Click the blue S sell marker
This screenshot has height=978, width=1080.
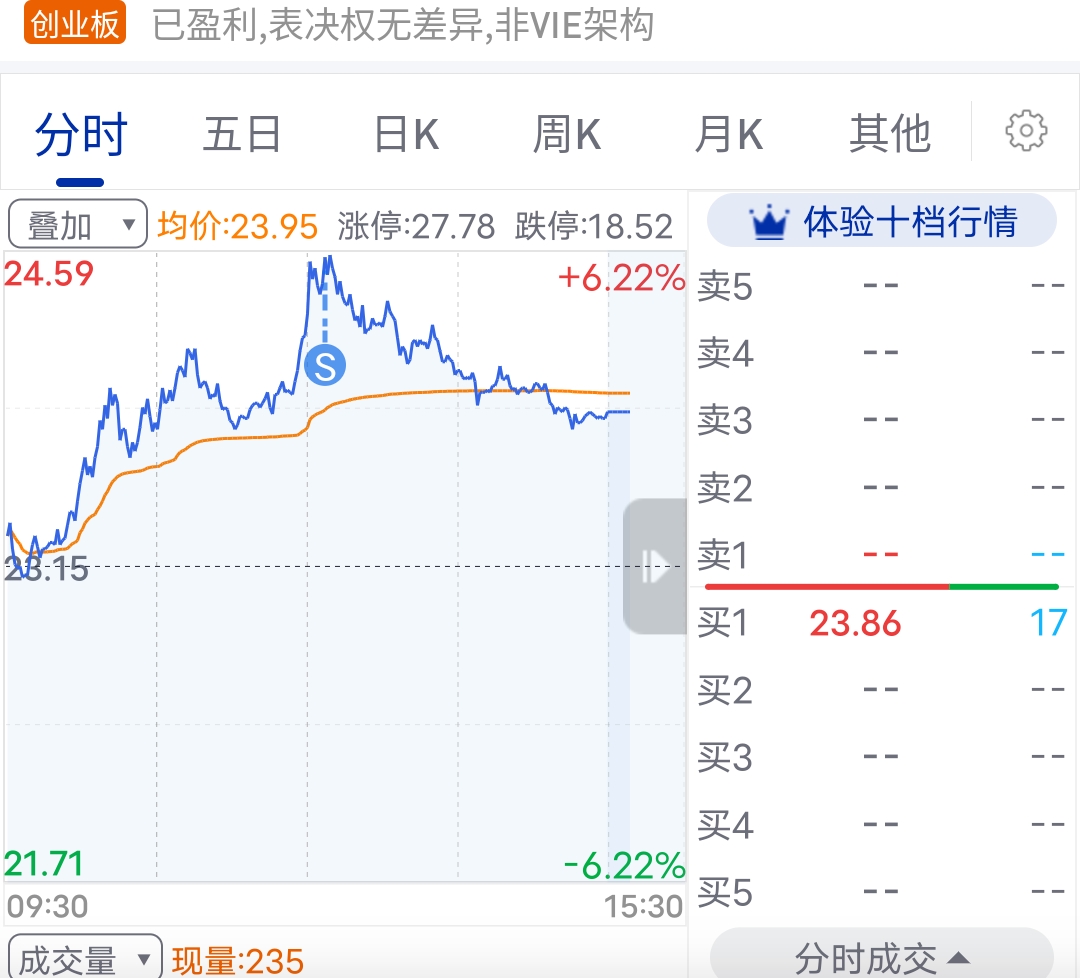pyautogui.click(x=325, y=365)
